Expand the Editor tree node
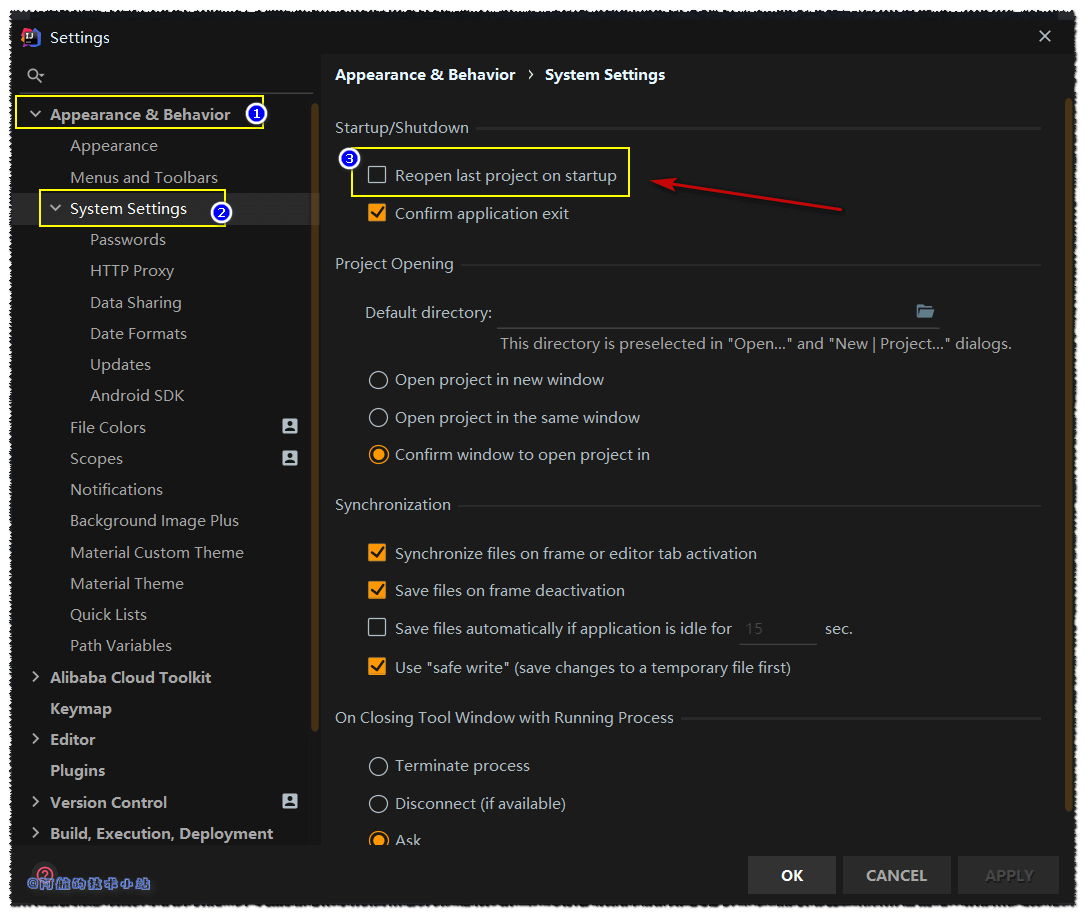 36,739
